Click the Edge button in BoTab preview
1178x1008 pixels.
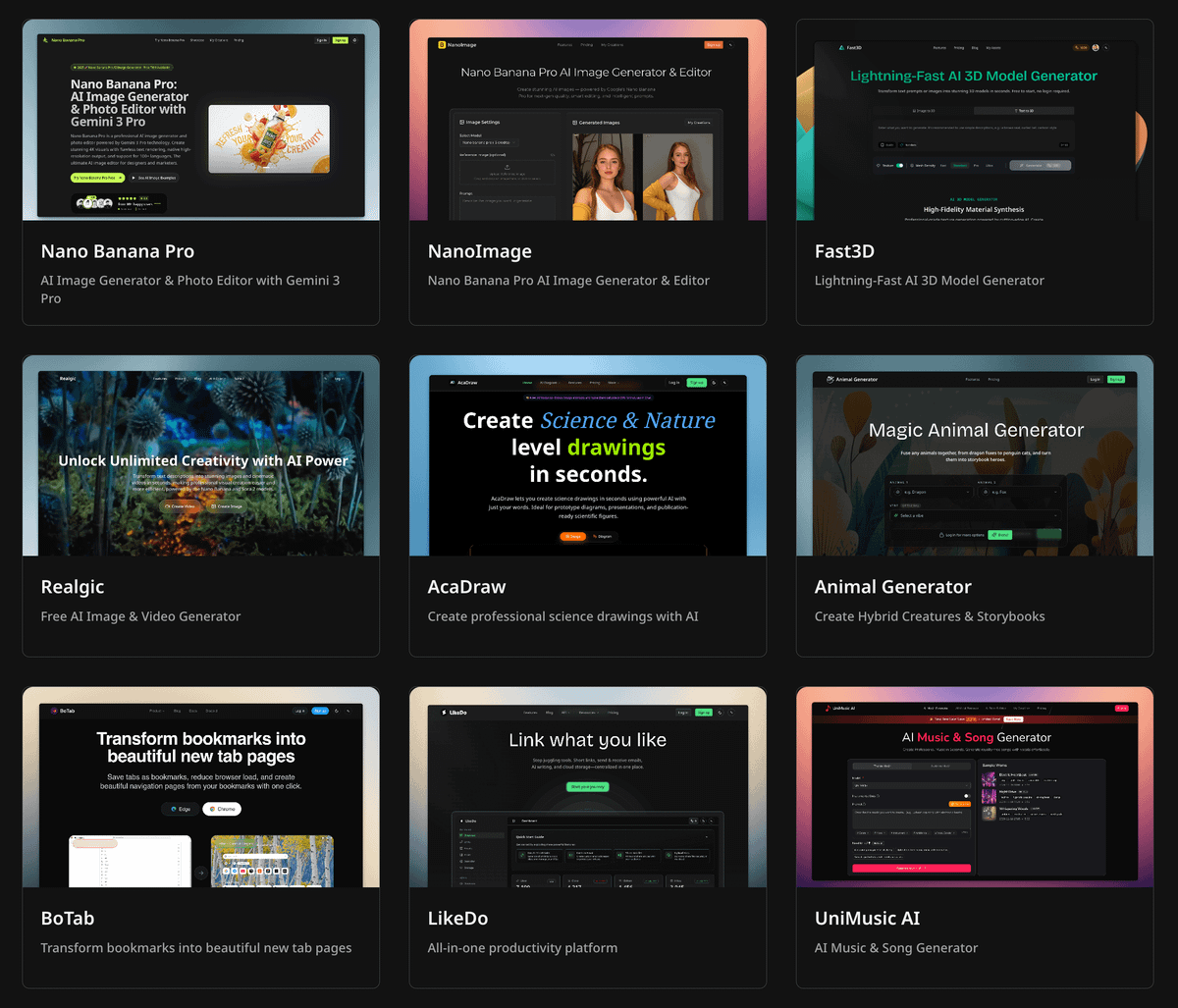point(180,809)
